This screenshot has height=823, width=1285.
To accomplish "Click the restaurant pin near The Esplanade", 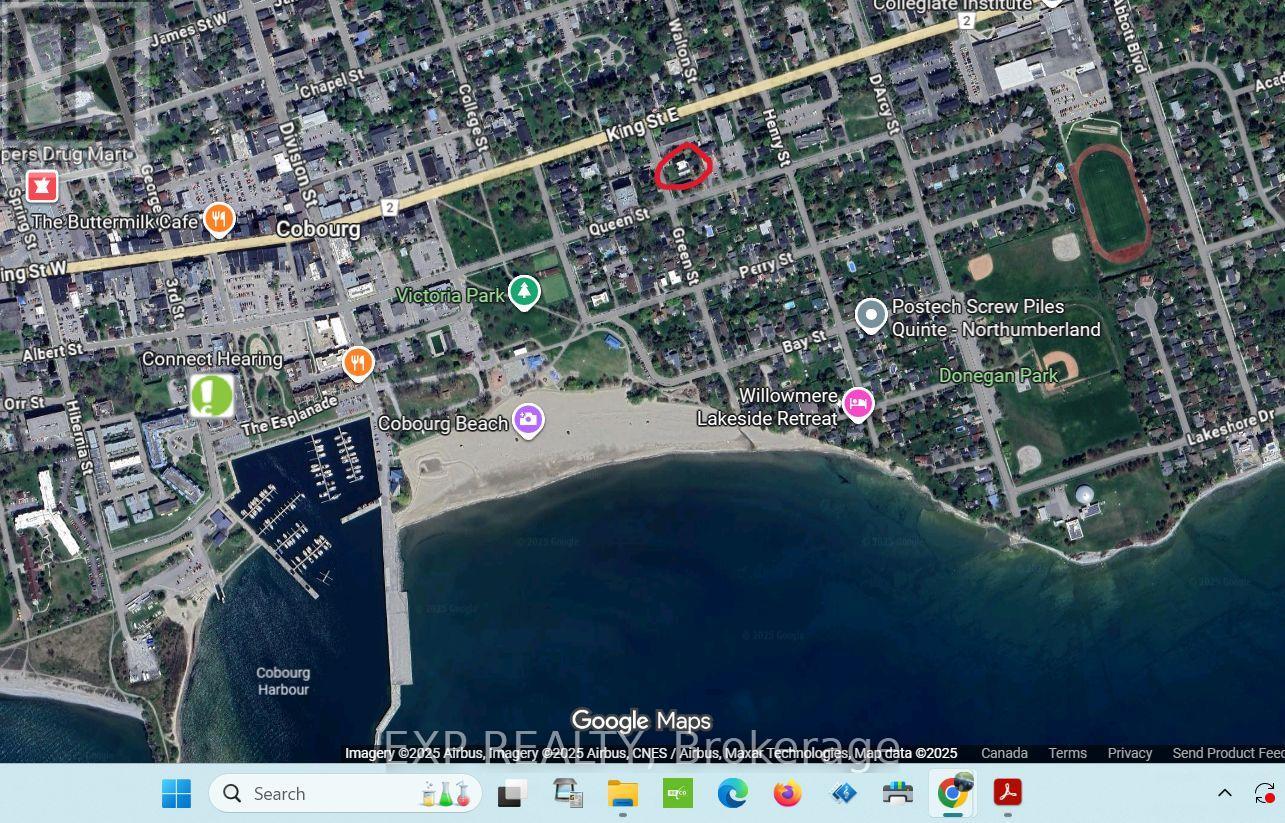I will point(358,363).
